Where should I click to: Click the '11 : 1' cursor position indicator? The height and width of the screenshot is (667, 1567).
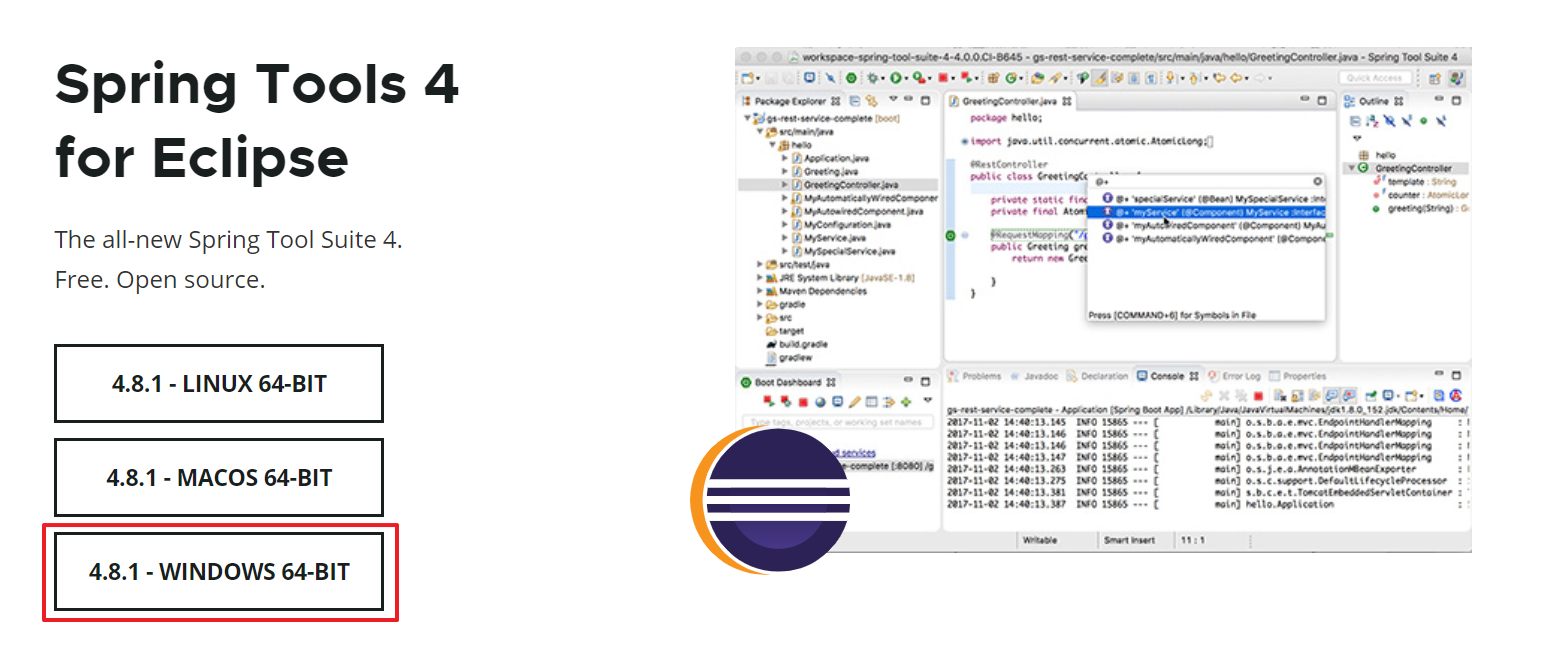click(1194, 540)
